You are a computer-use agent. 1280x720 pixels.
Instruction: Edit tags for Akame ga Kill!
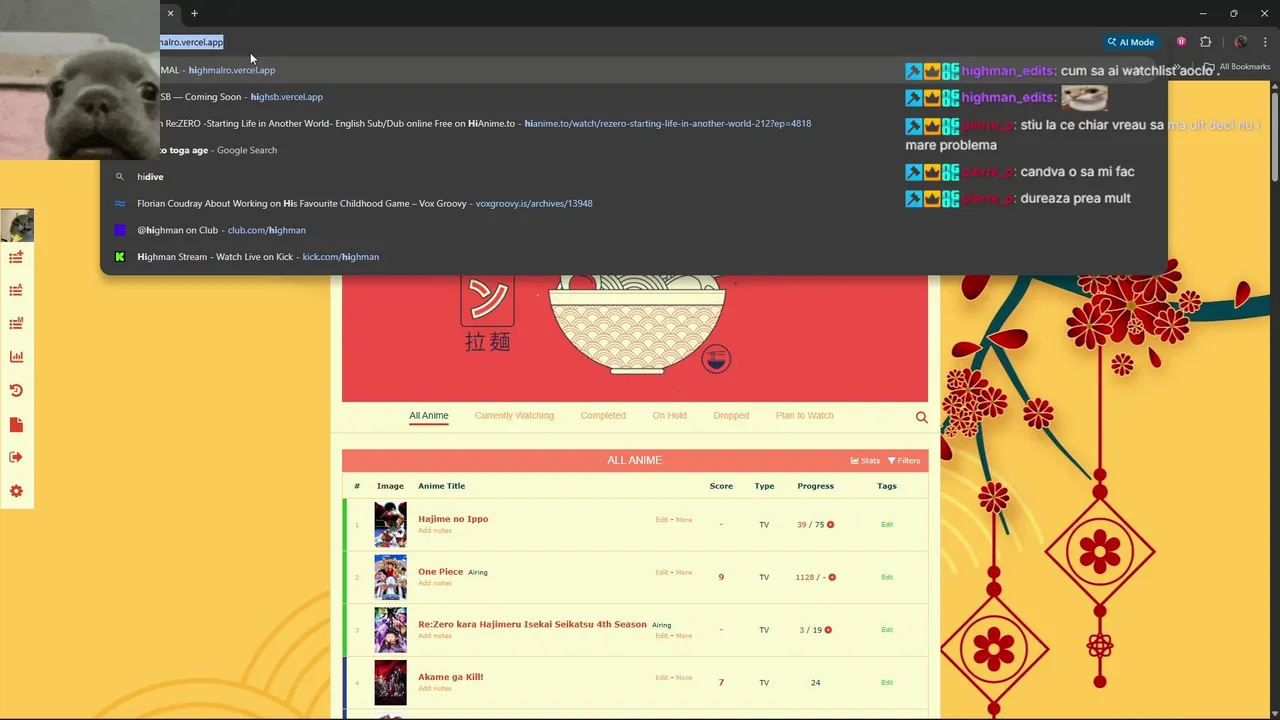887,683
